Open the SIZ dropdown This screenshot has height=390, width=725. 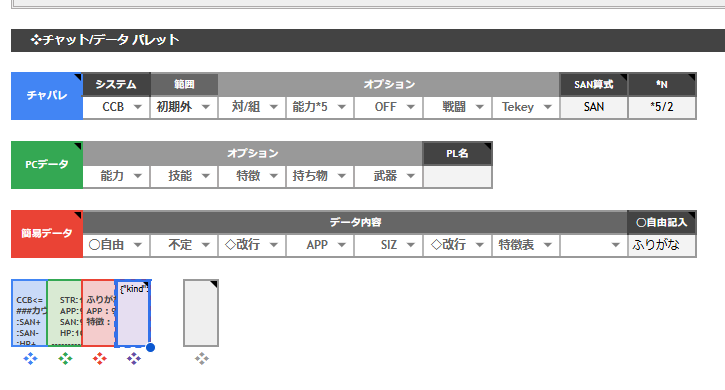coord(411,245)
